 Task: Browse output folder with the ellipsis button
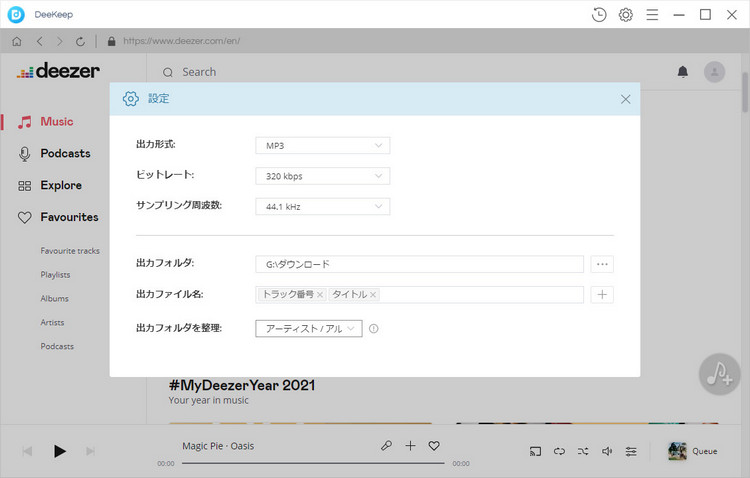pos(602,264)
